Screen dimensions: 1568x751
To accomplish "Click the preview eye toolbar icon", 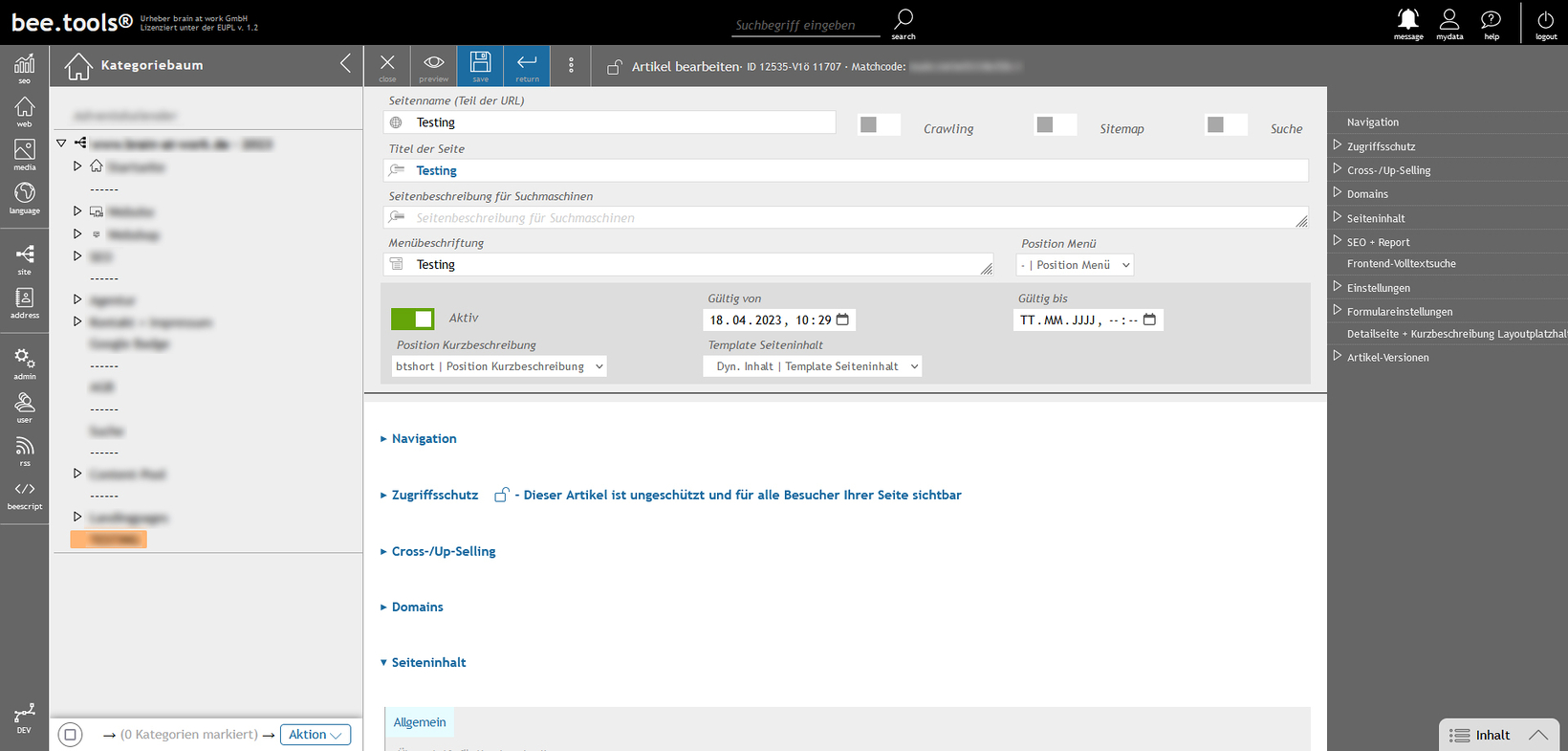I will 433,66.
